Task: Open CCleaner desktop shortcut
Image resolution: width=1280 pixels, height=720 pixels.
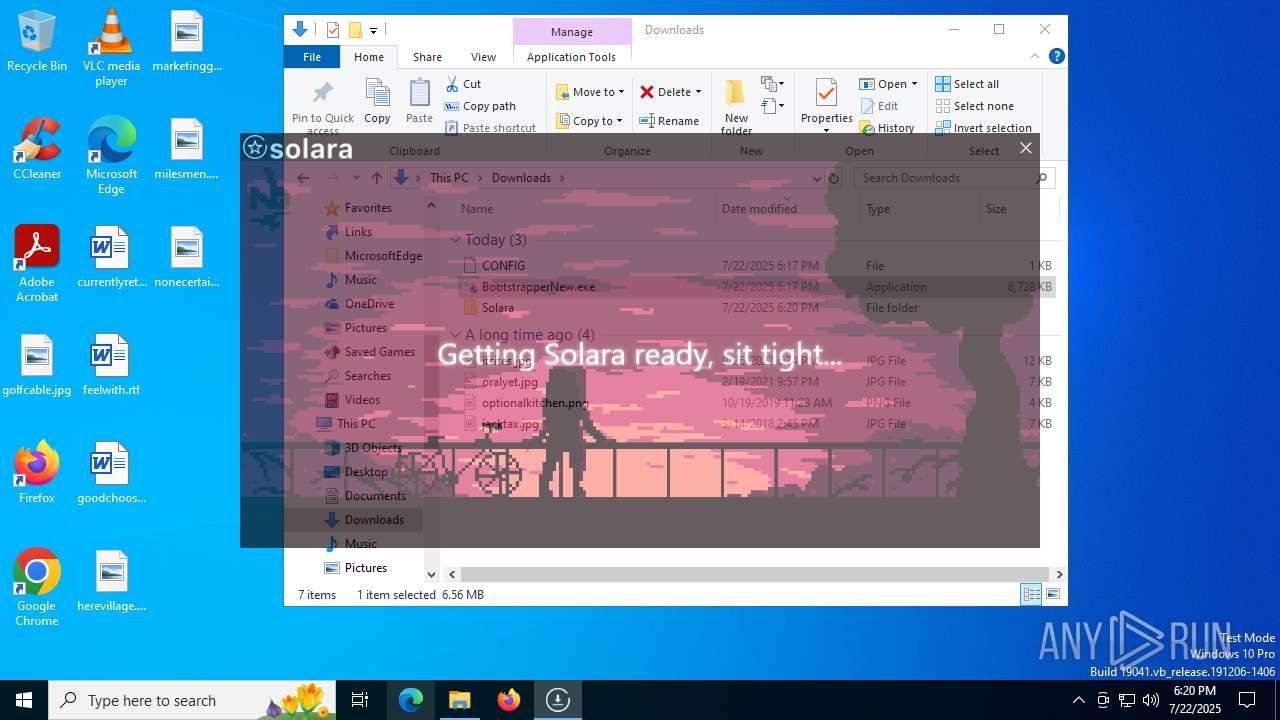Action: coord(37,150)
